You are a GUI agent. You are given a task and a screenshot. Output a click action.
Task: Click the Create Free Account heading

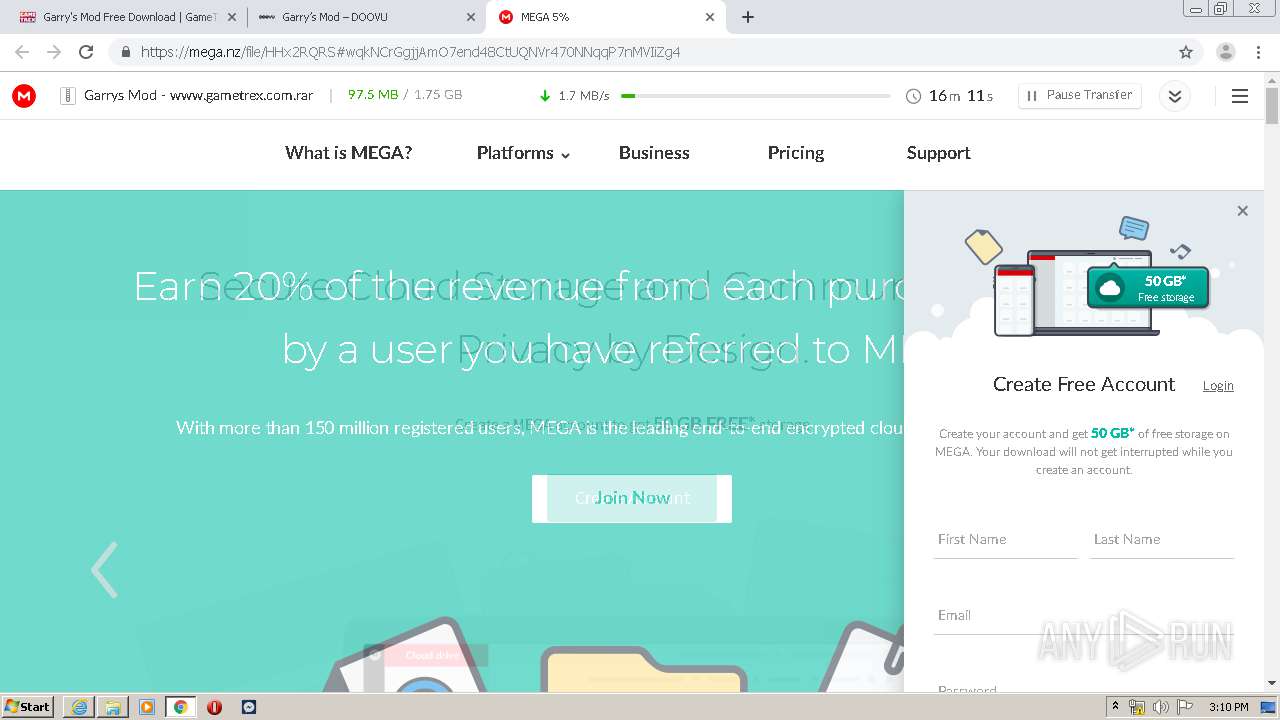1084,384
